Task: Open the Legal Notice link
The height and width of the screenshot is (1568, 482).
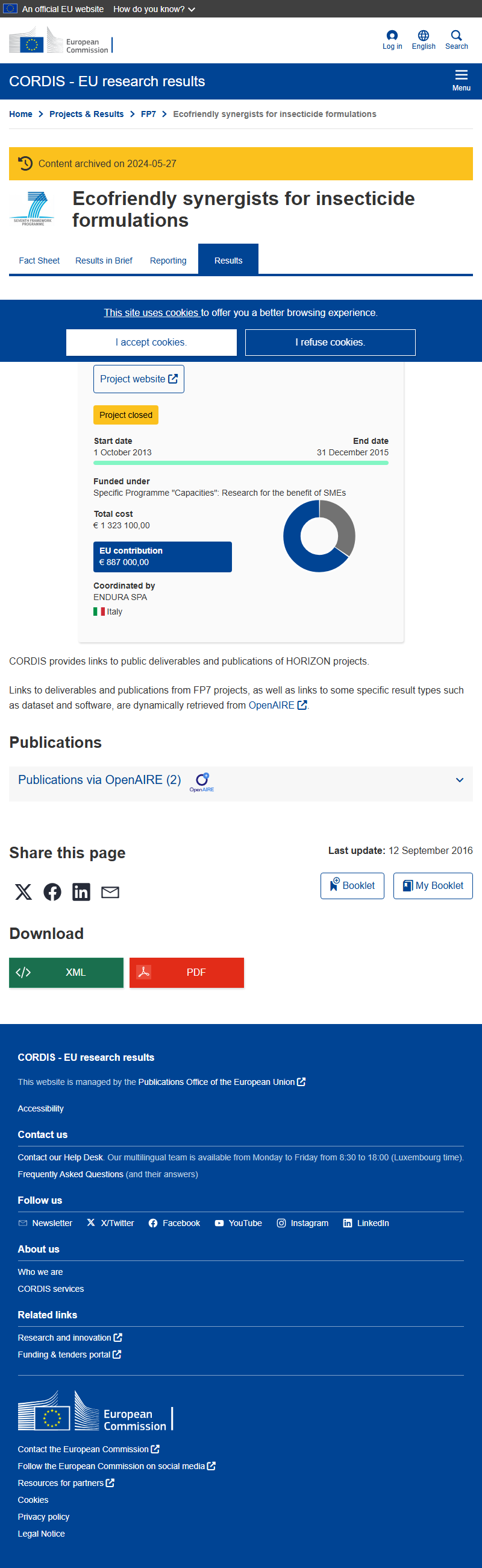Action: 42,1534
